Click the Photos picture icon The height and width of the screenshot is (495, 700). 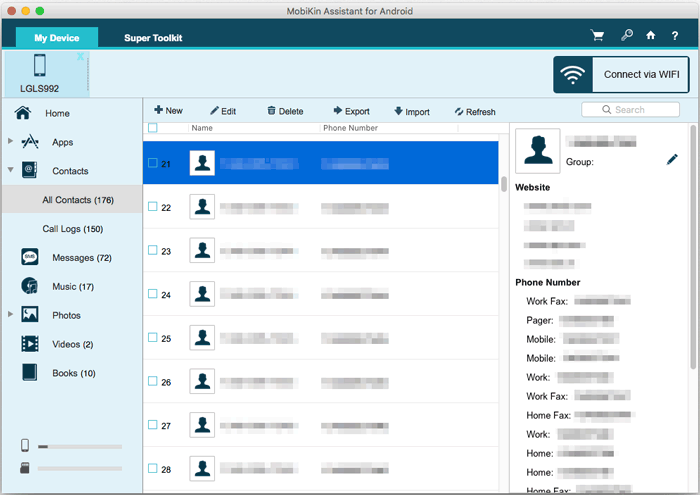pyautogui.click(x=29, y=315)
